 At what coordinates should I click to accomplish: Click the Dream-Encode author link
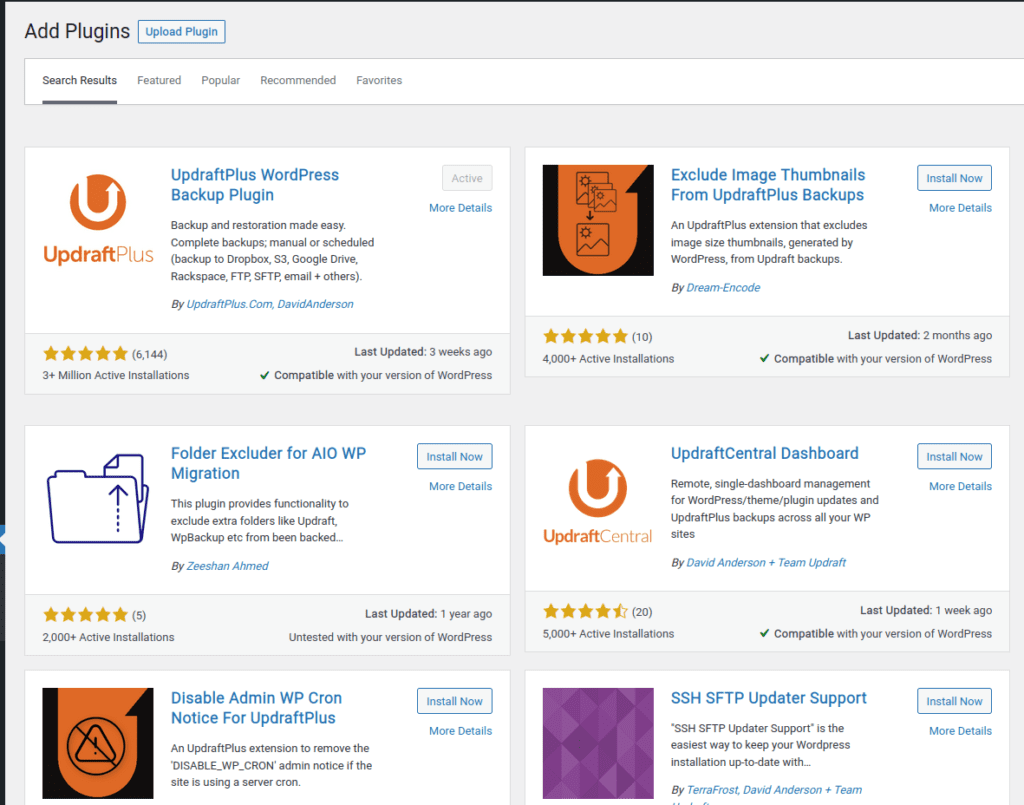click(723, 288)
